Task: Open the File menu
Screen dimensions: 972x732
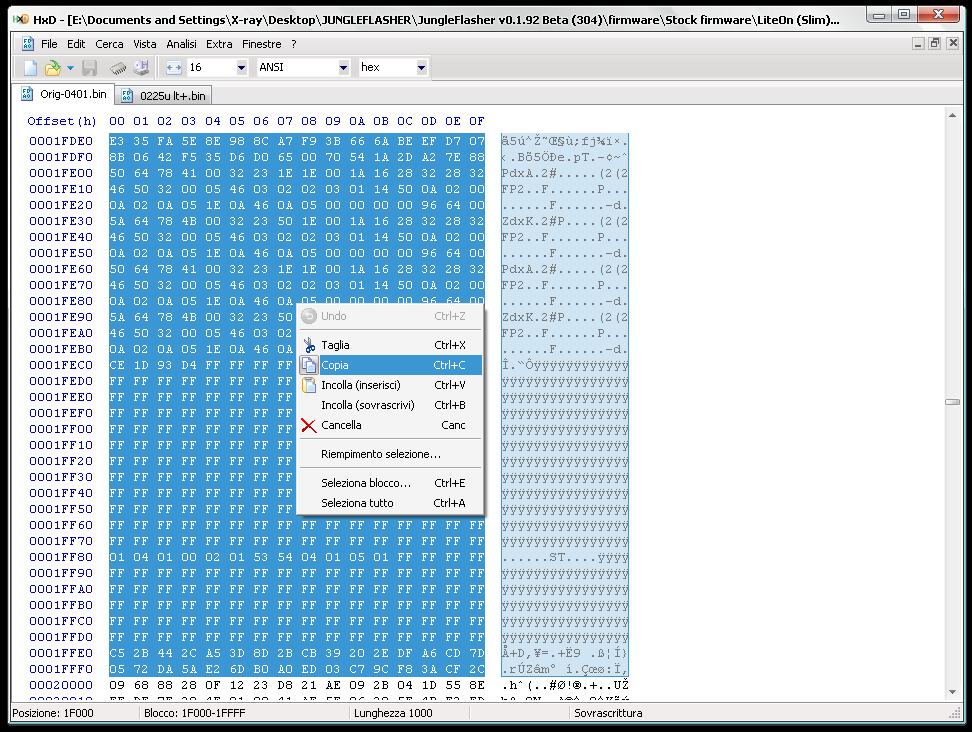Action: (x=49, y=44)
